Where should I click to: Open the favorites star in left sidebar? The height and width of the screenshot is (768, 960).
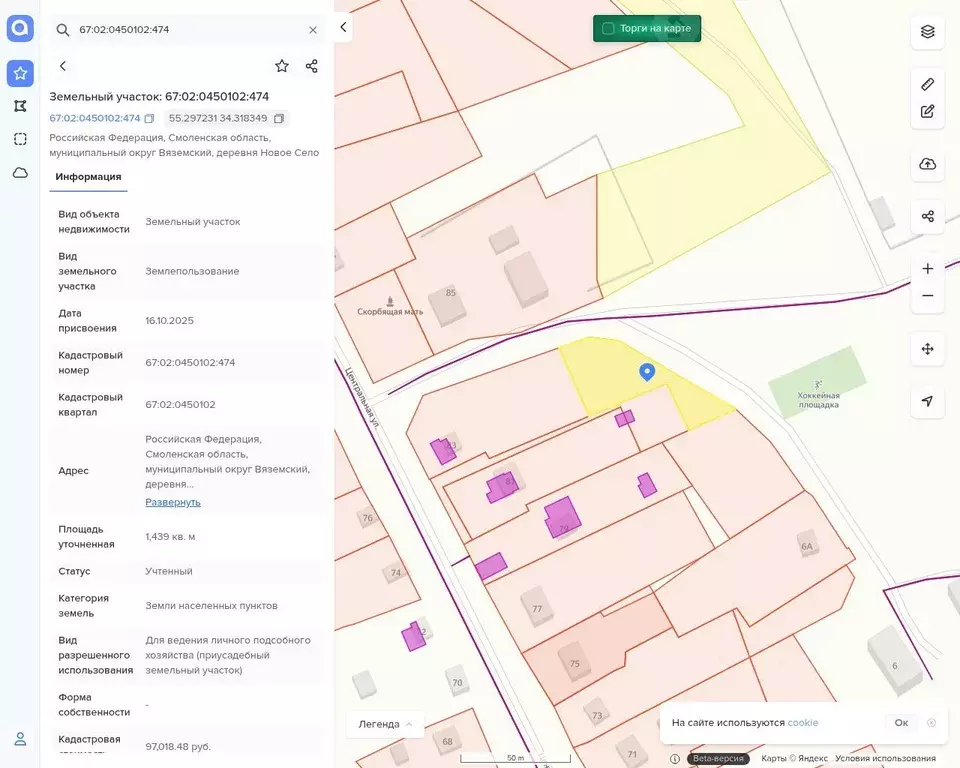20,73
